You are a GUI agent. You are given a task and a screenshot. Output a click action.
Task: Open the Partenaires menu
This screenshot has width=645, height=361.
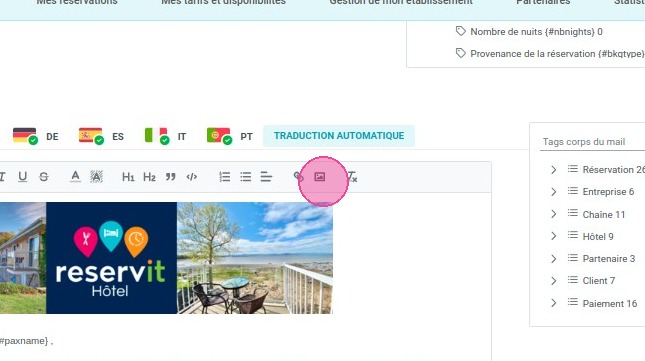[x=543, y=2]
